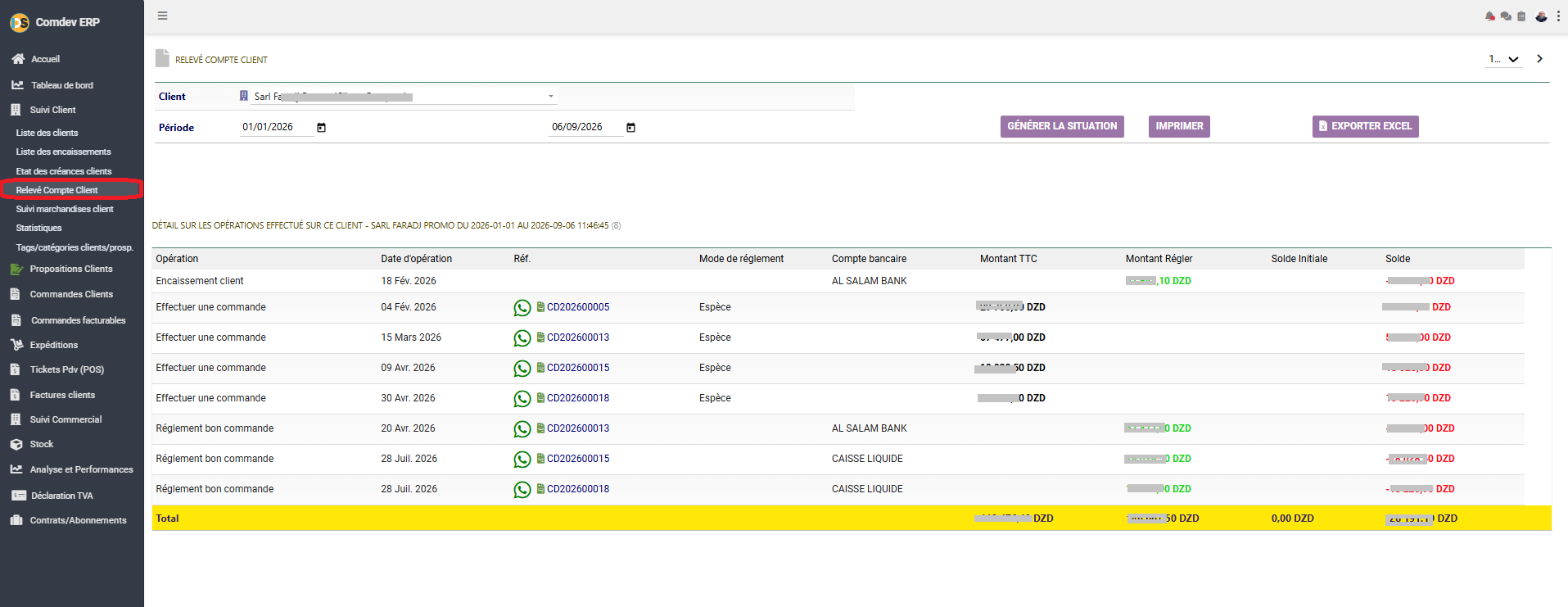1568x607 pixels.
Task: Open Liste des encaissements
Action: [64, 152]
